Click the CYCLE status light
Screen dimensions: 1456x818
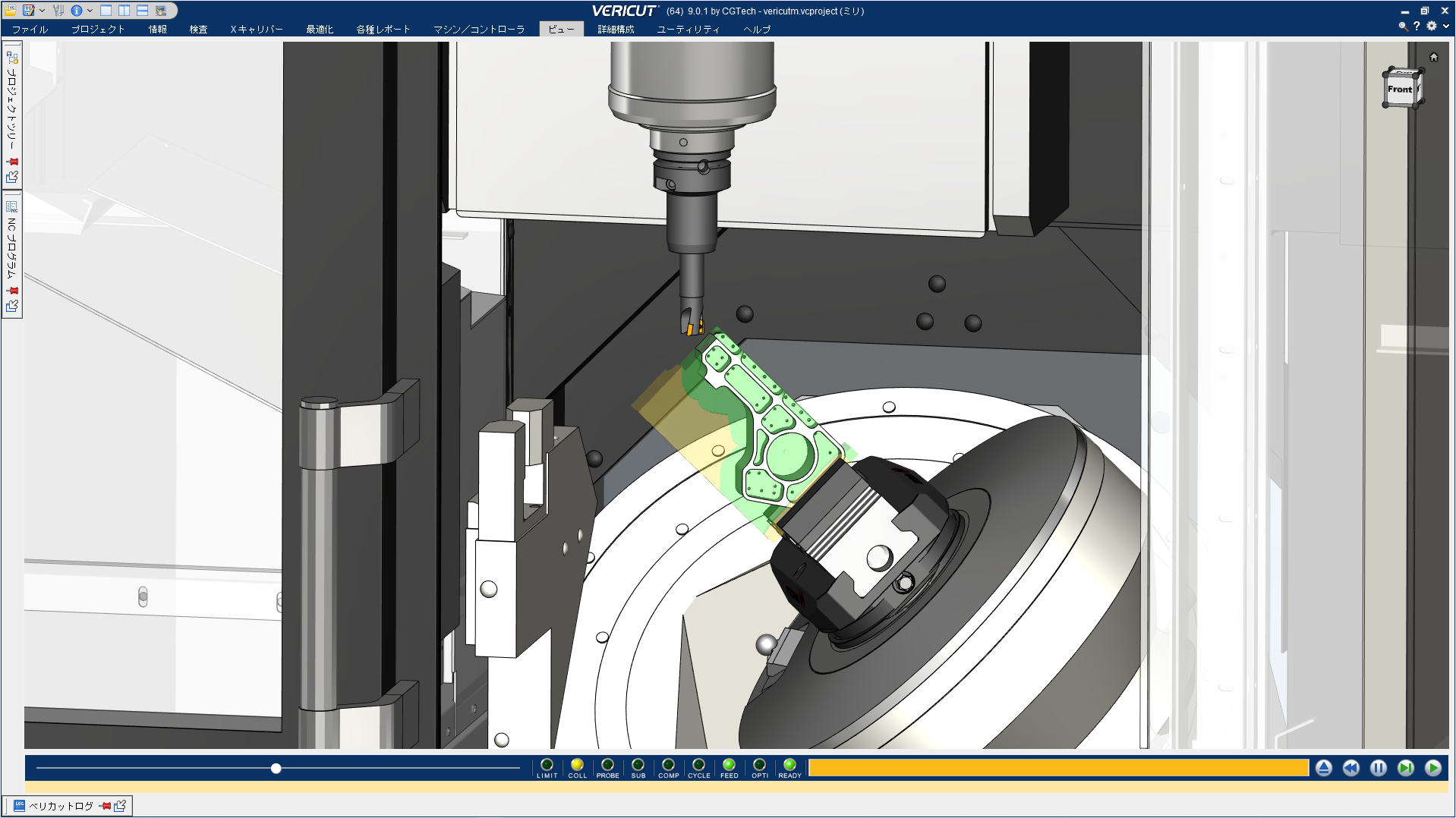coord(699,765)
